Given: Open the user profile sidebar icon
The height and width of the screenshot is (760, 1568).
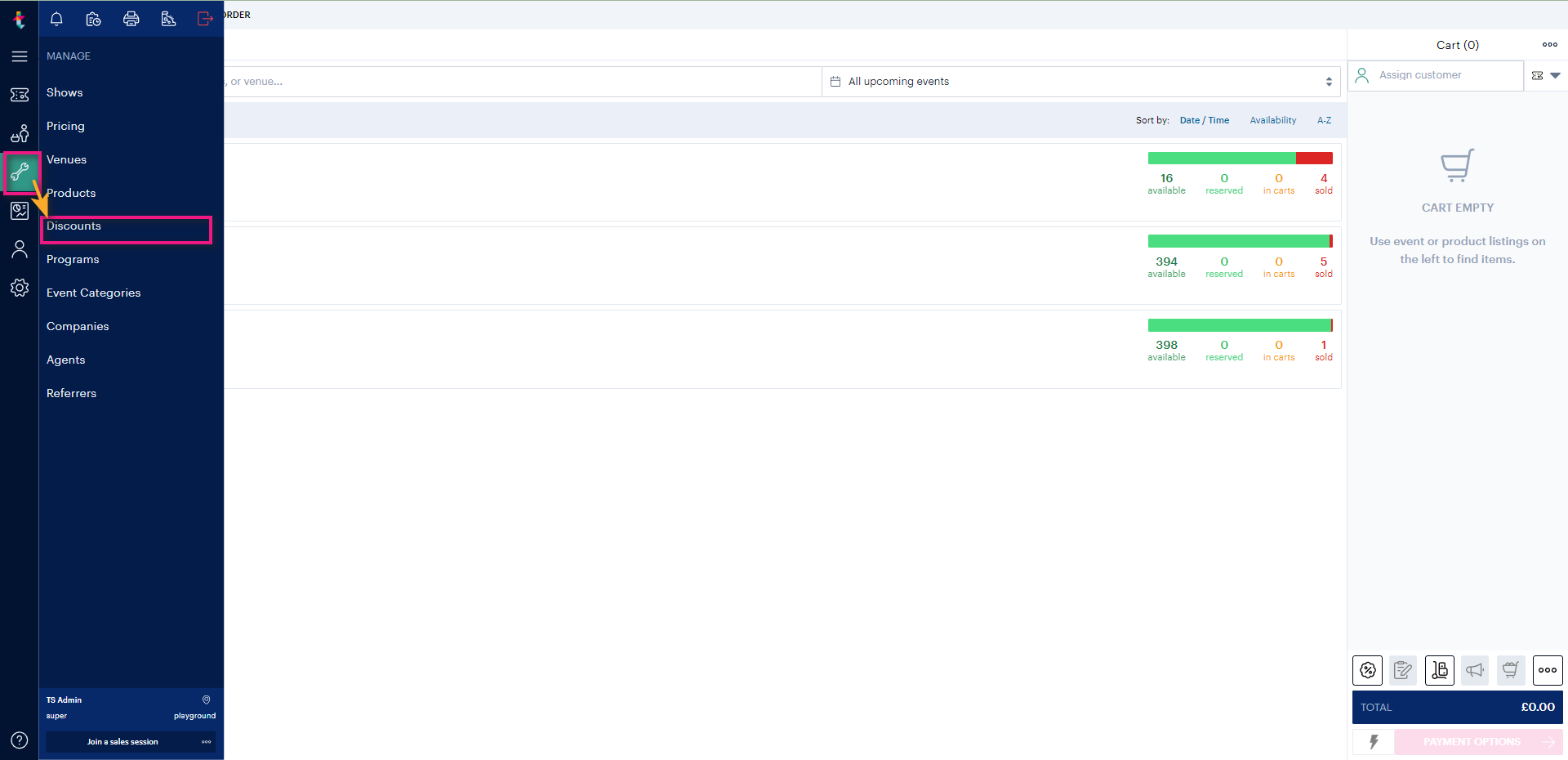Looking at the screenshot, I should coord(20,249).
